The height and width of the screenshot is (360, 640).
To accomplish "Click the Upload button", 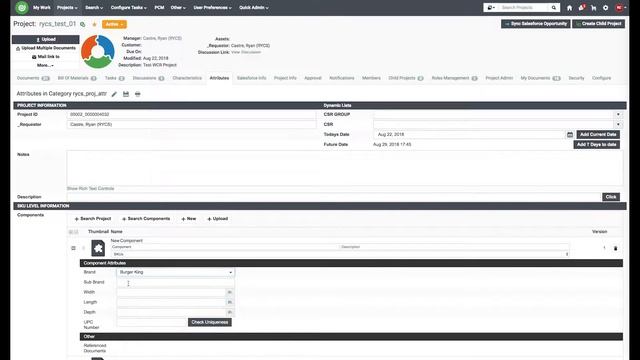I will [46, 39].
